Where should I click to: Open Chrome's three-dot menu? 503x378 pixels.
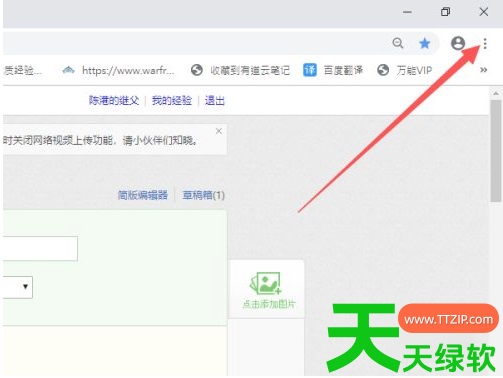click(485, 43)
